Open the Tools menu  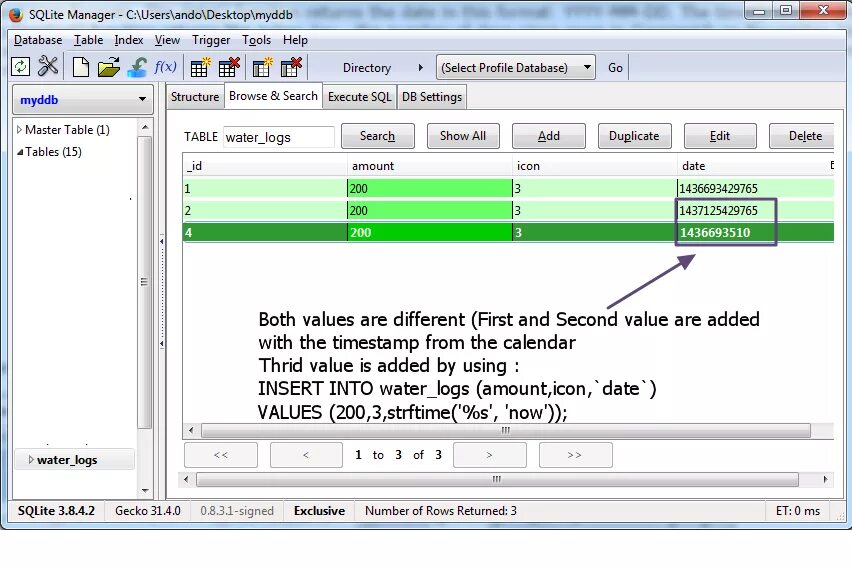(x=256, y=40)
